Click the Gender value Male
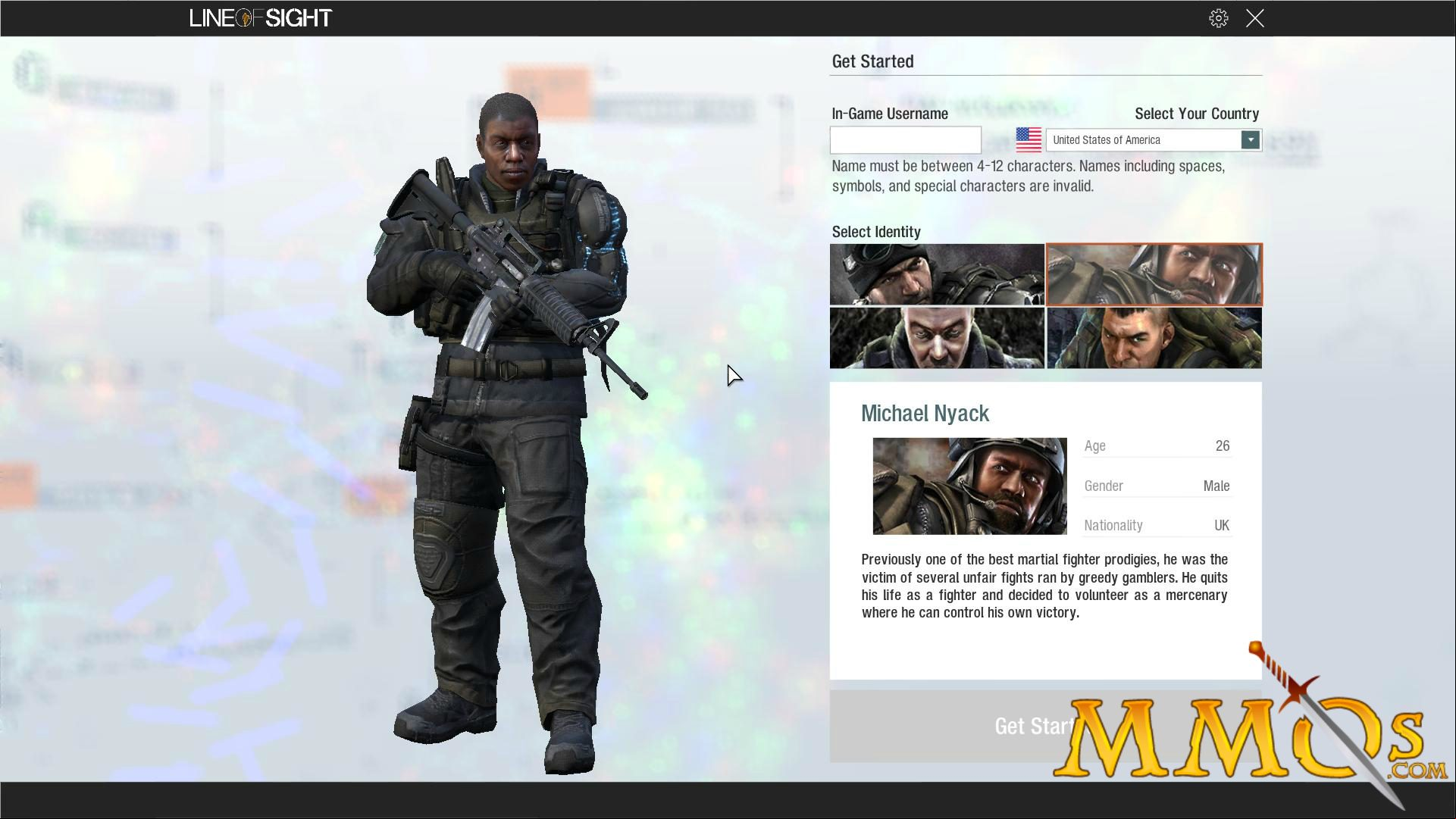 coord(1216,486)
